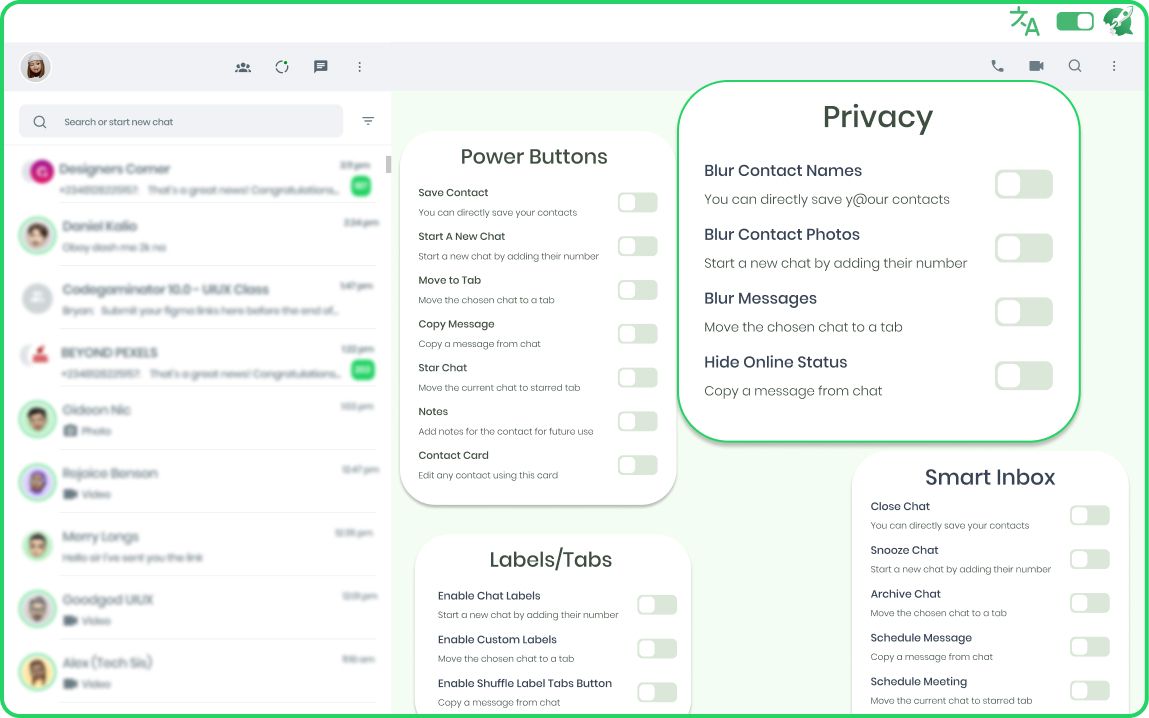Start a video call
The width and height of the screenshot is (1149, 718).
coord(1036,66)
